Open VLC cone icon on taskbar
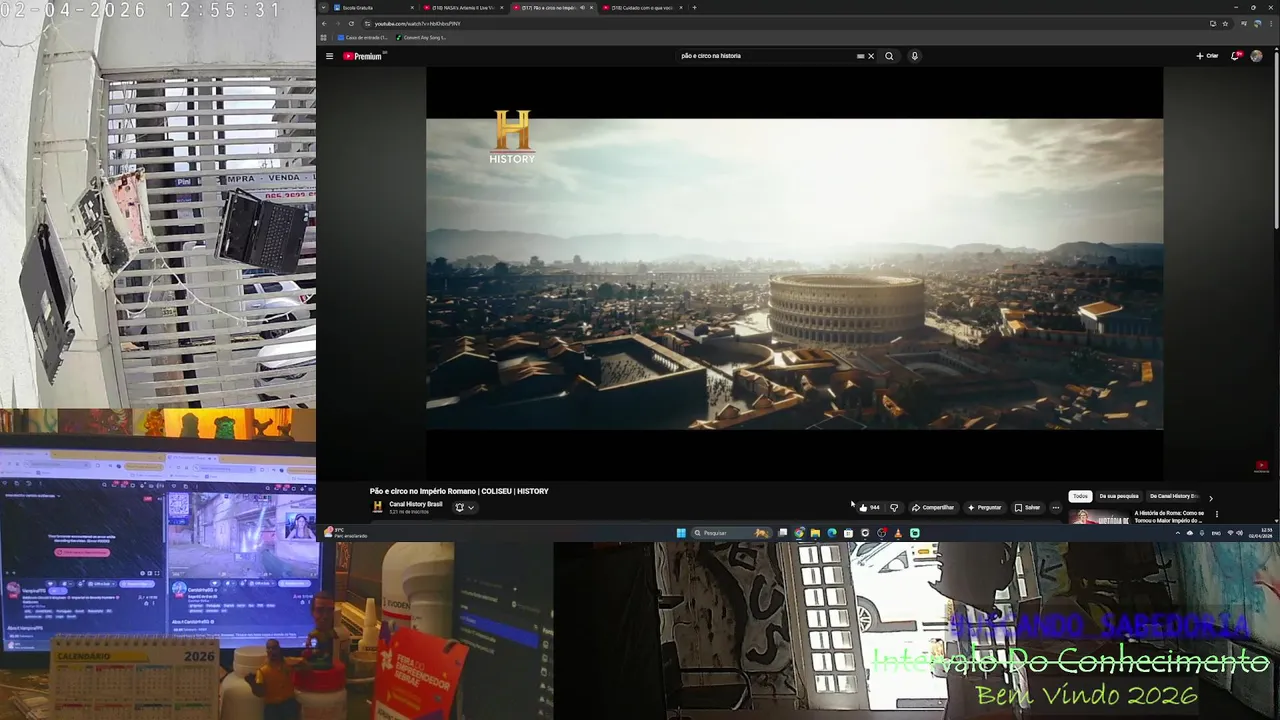Image resolution: width=1280 pixels, height=720 pixels. tap(898, 533)
